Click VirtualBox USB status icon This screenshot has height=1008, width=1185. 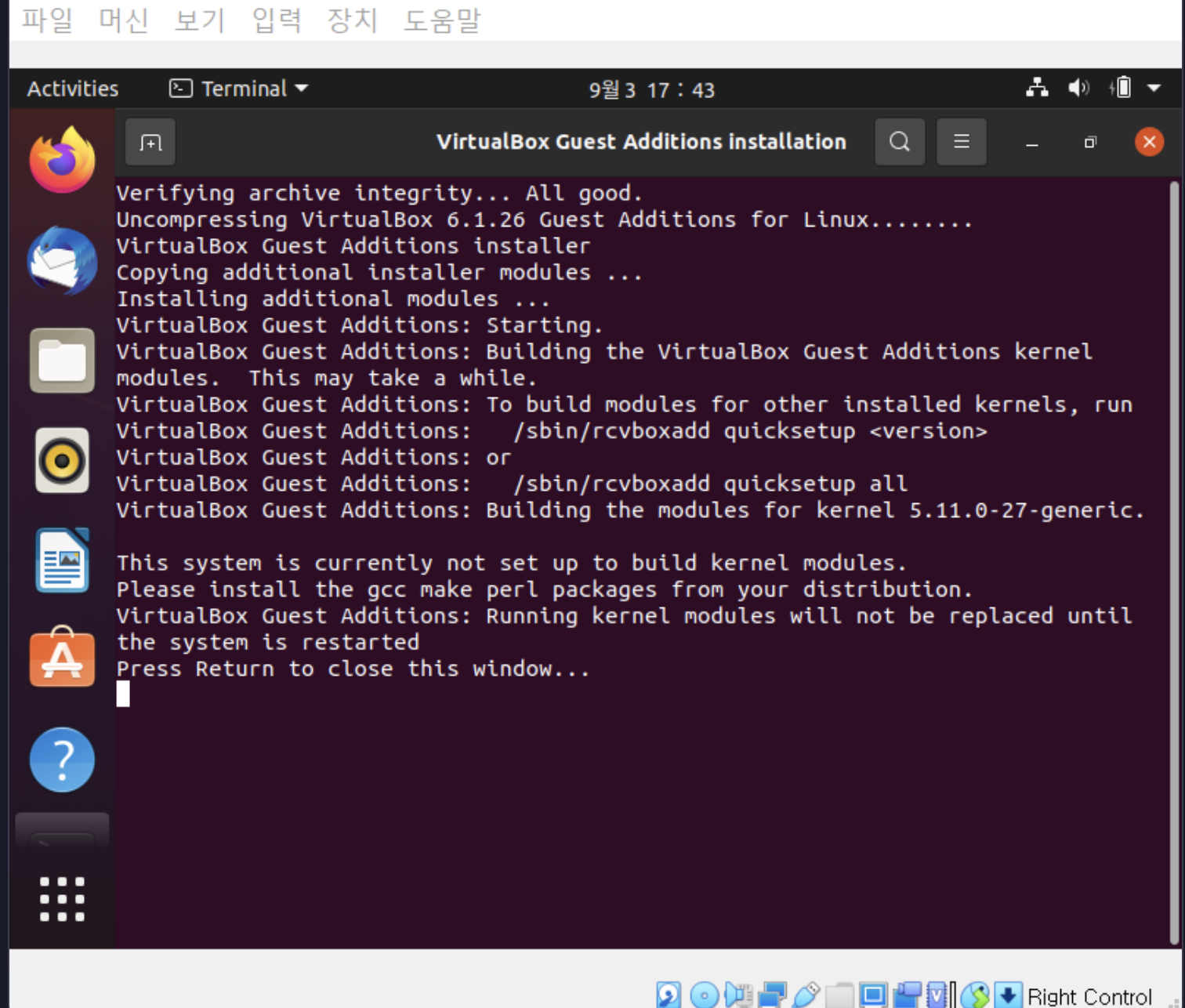(806, 995)
